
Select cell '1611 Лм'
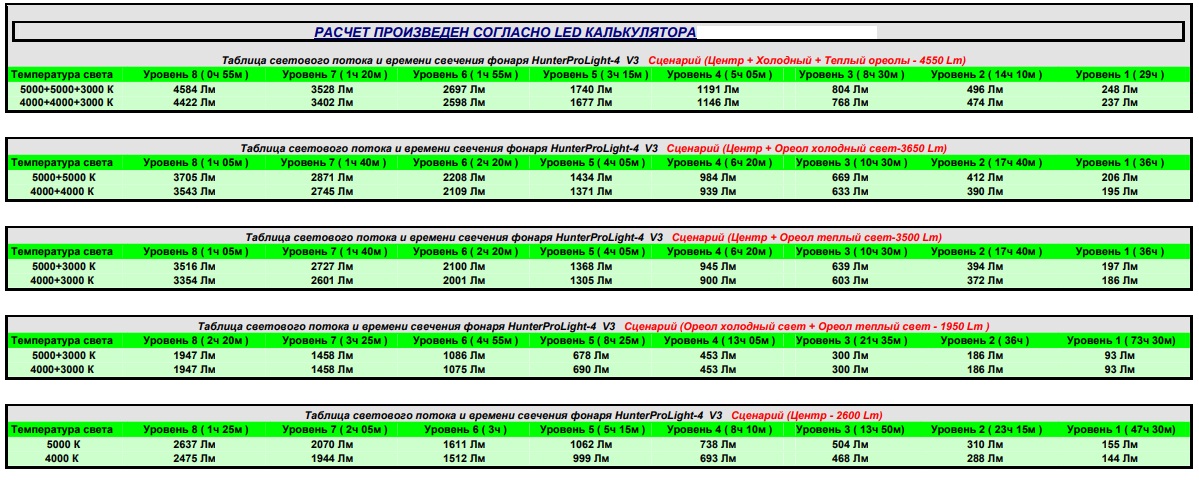pyautogui.click(x=466, y=445)
